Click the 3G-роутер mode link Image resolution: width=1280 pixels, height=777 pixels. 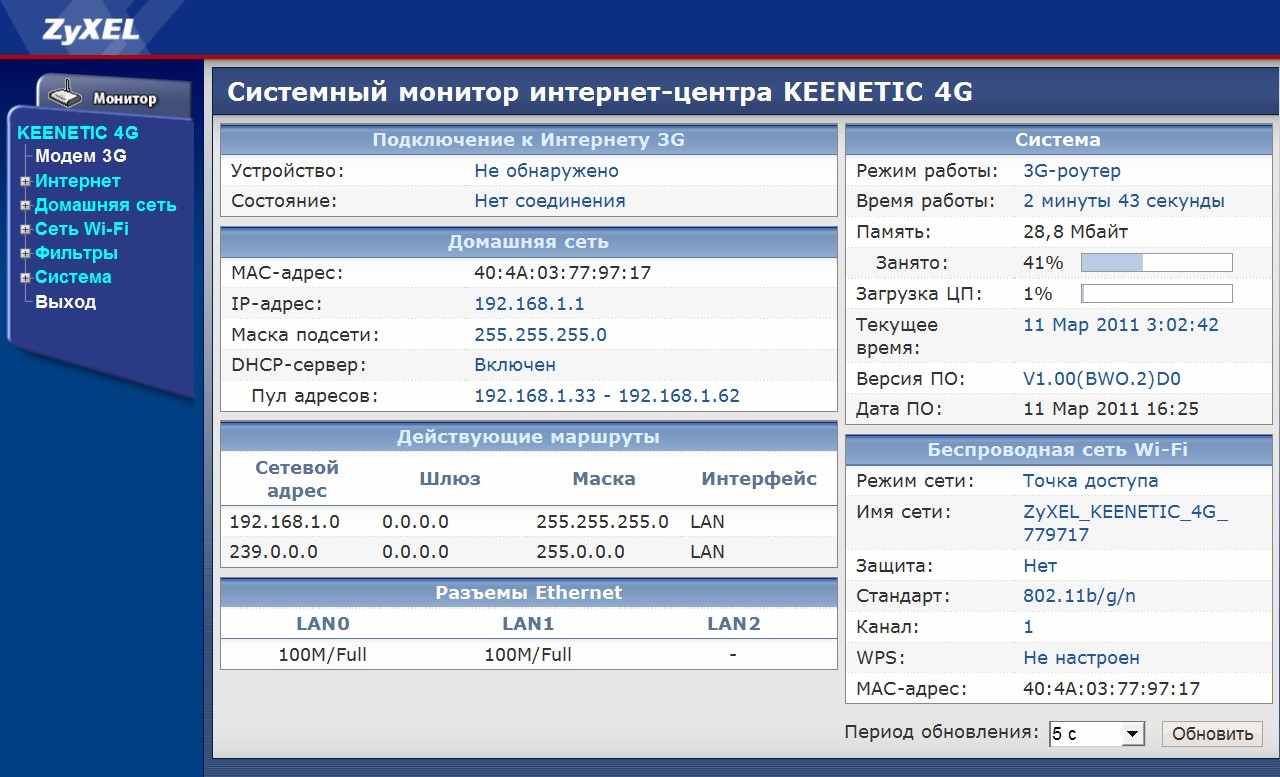pyautogui.click(x=1072, y=171)
